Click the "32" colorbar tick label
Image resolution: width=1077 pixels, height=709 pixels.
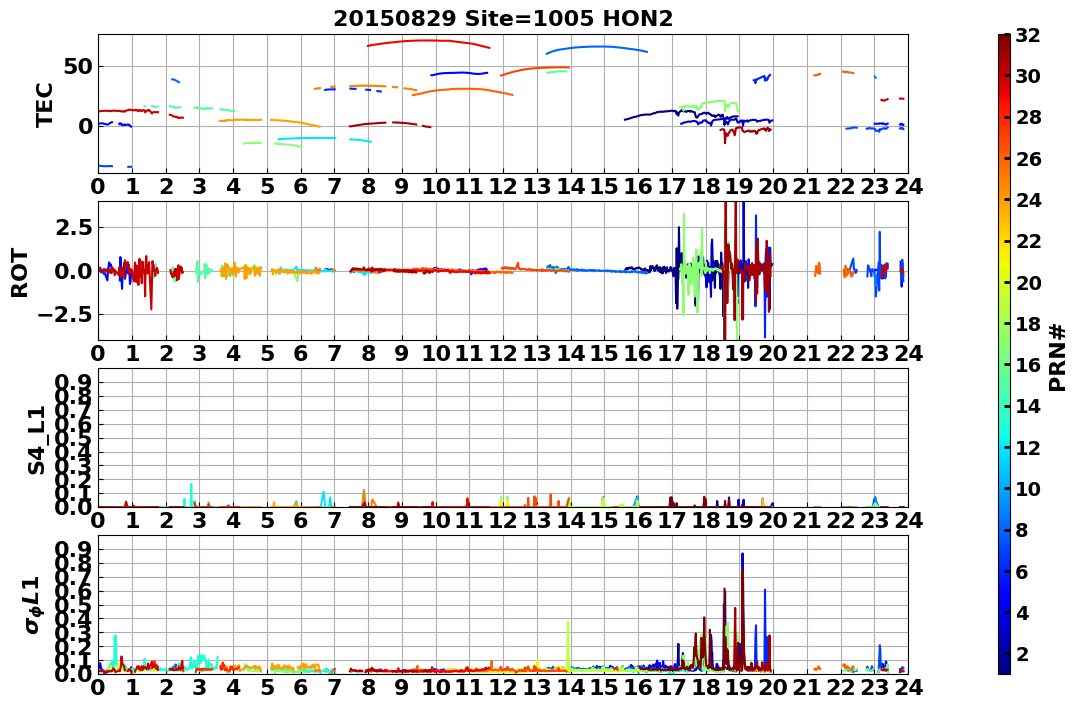tap(1028, 35)
